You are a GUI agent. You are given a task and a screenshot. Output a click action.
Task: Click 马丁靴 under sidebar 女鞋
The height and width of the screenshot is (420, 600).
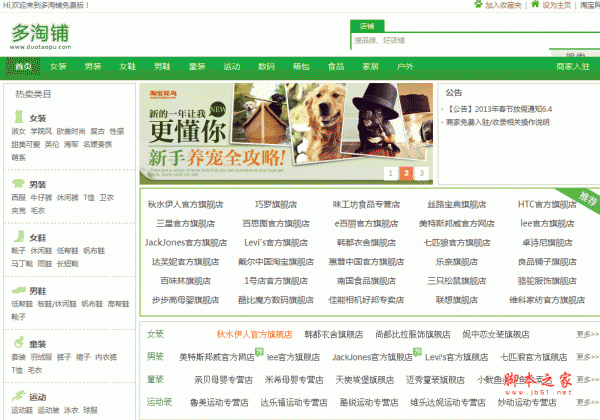coord(22,264)
